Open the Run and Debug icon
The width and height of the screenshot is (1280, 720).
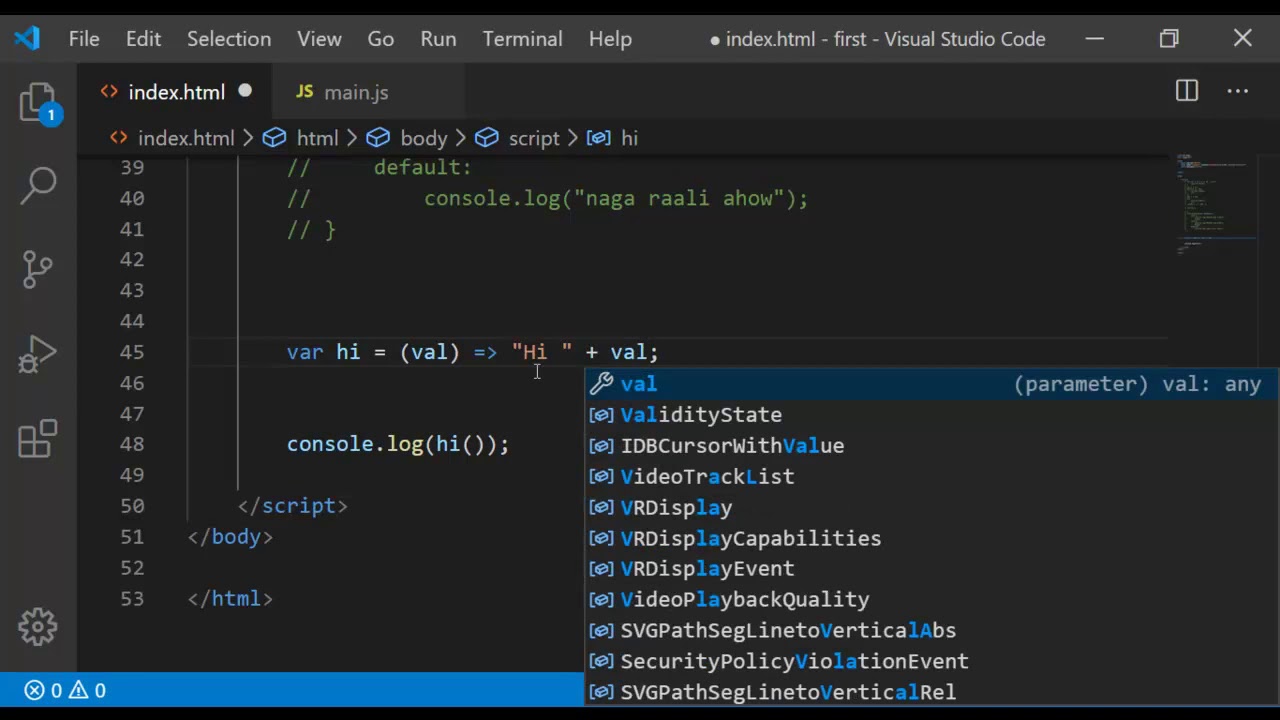38,354
